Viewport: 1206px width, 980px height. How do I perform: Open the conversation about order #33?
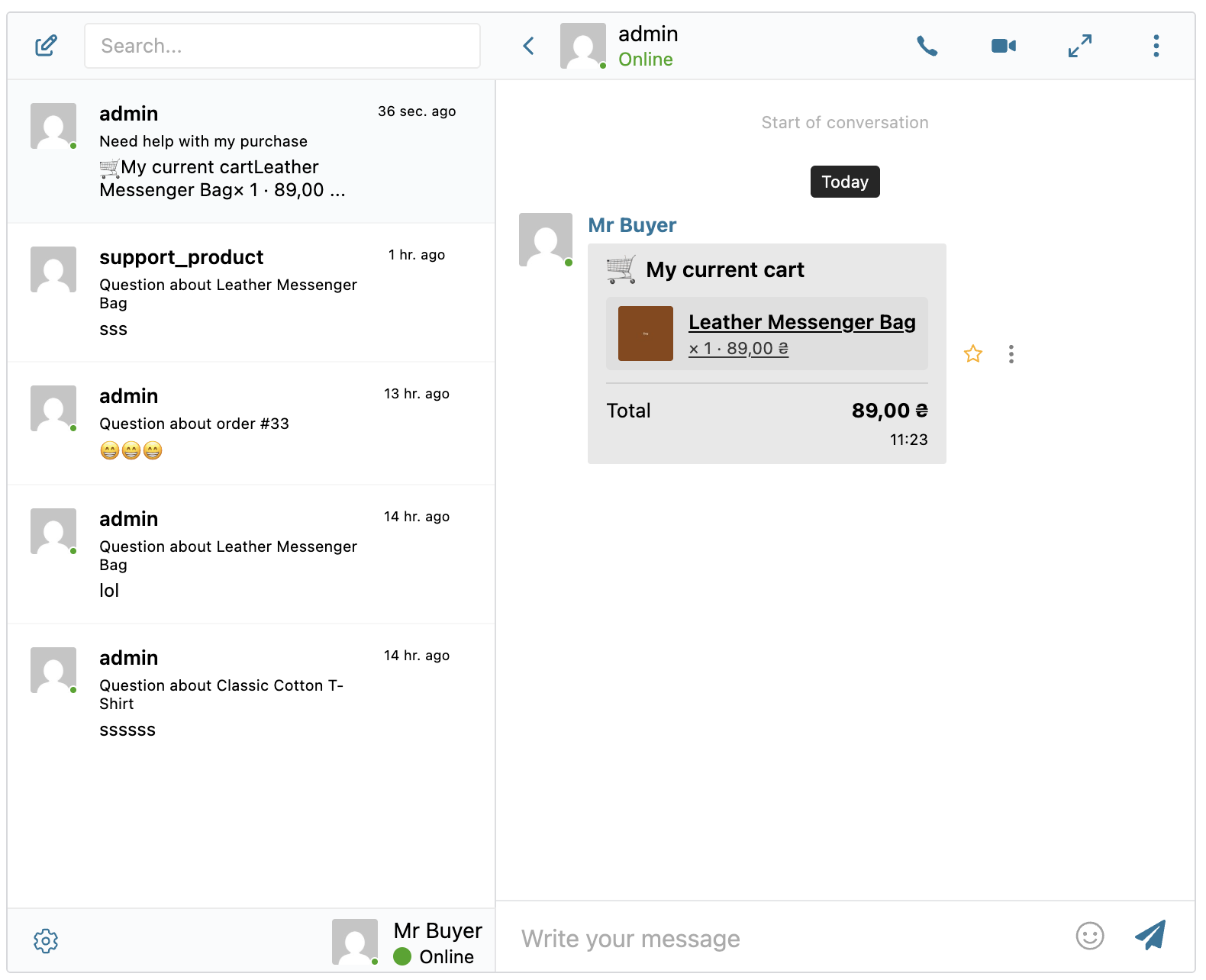252,424
